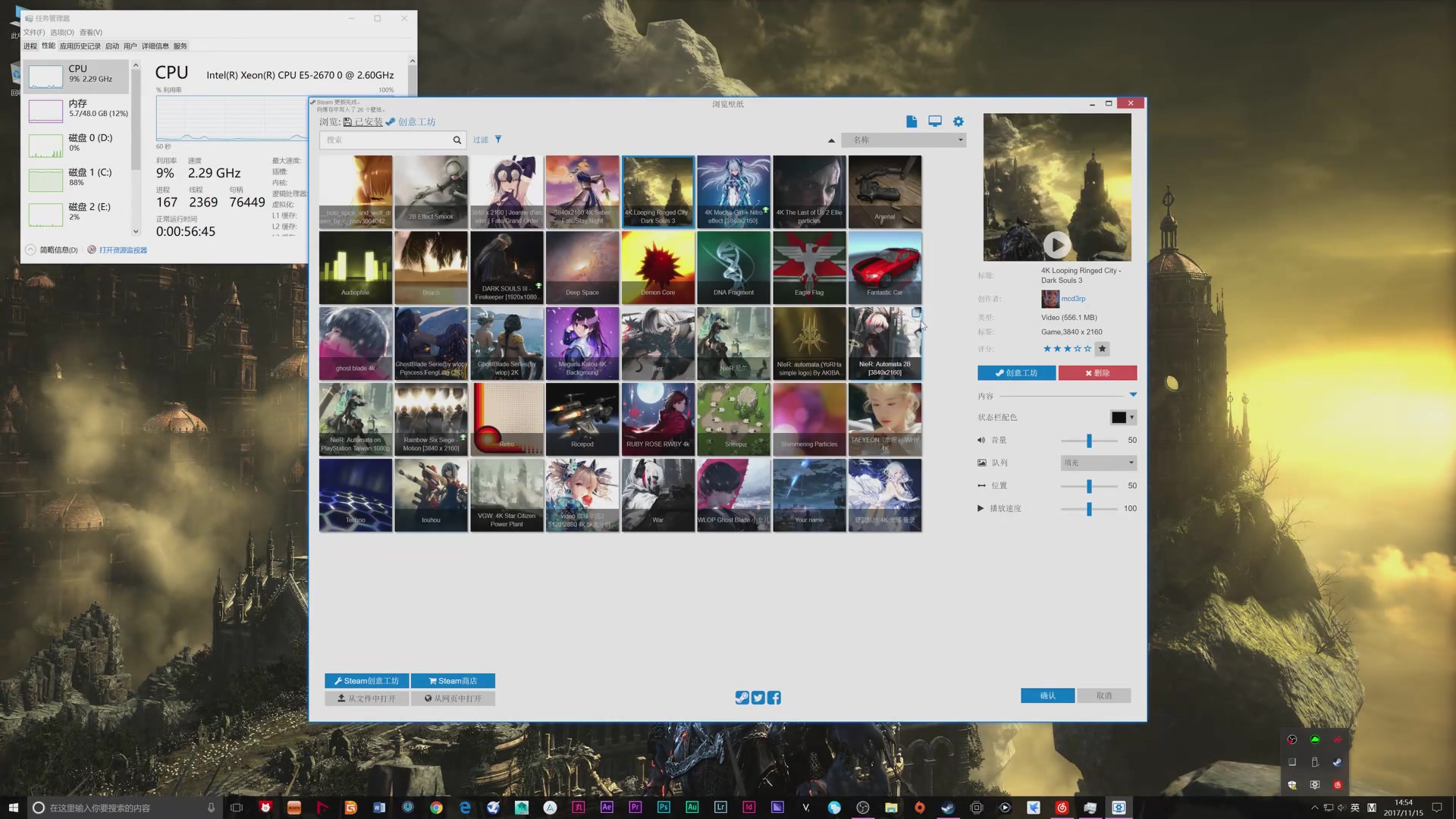Open Task Manager Options menu
The height and width of the screenshot is (819, 1456).
pyautogui.click(x=62, y=33)
